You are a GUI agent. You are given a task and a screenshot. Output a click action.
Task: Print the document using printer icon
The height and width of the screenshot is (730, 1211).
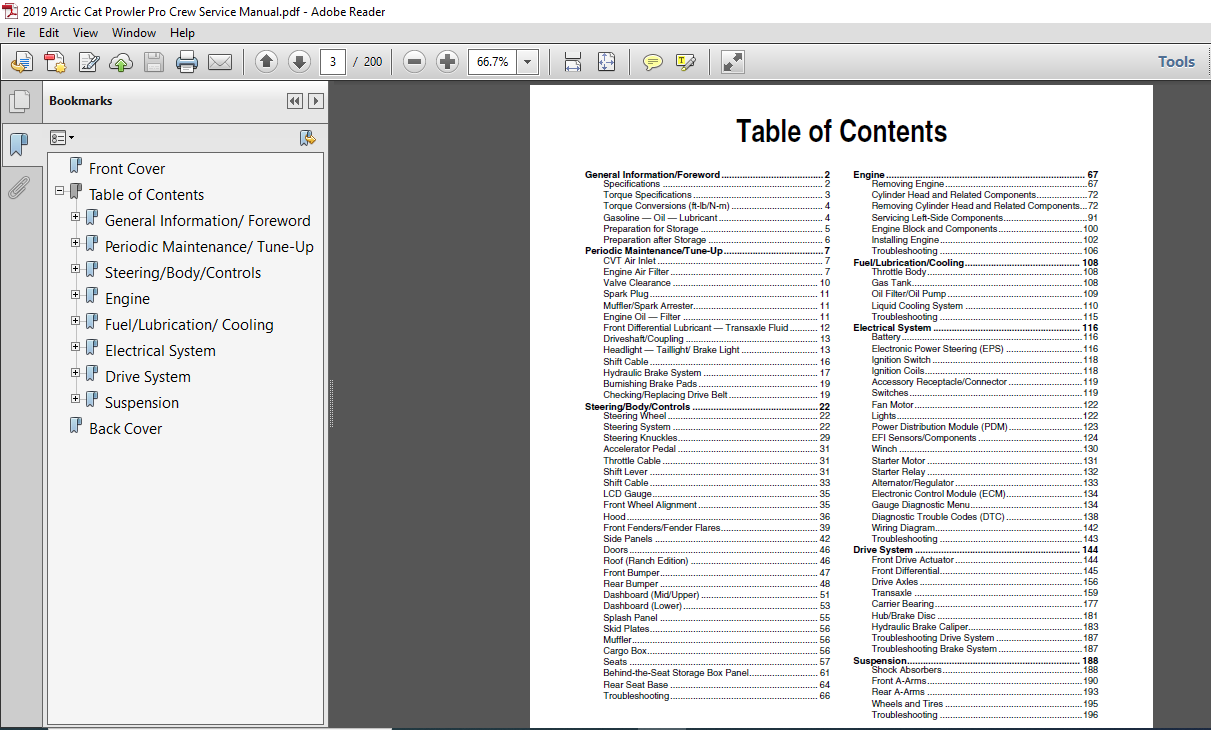[187, 62]
